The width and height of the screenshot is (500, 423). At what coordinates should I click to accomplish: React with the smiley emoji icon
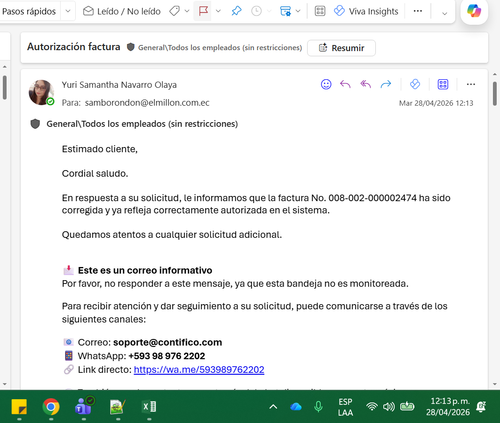pyautogui.click(x=326, y=84)
